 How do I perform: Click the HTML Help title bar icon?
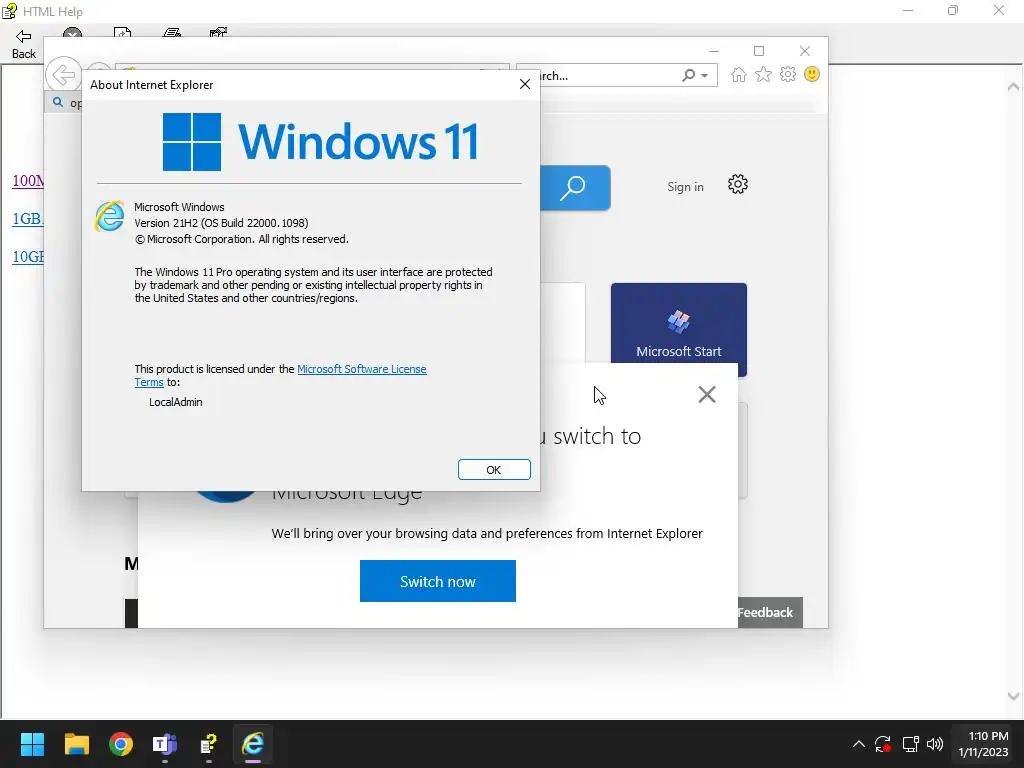[9, 11]
